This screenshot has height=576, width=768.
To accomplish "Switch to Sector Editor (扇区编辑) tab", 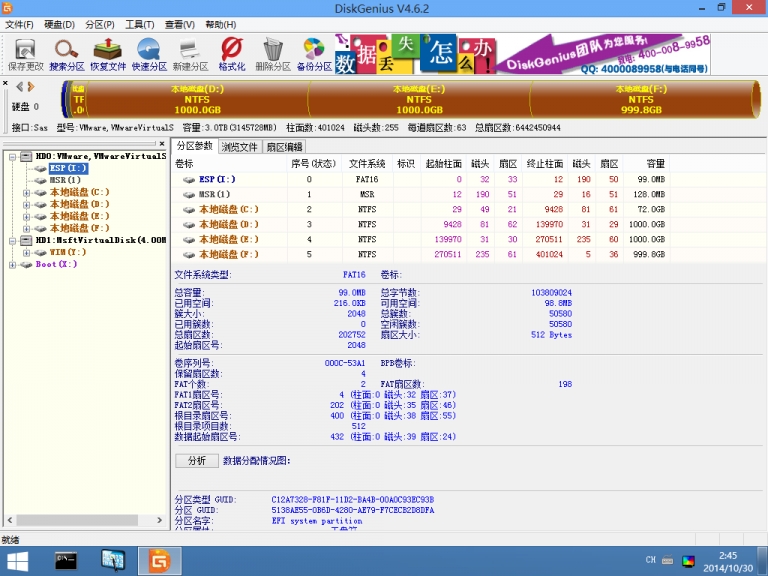I will tap(285, 147).
